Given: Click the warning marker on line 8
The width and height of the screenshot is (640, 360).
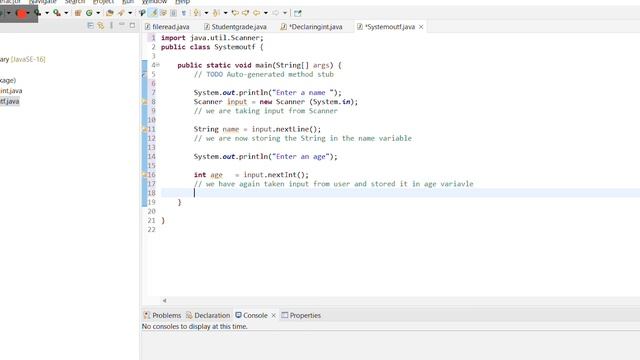Looking at the screenshot, I should point(144,102).
